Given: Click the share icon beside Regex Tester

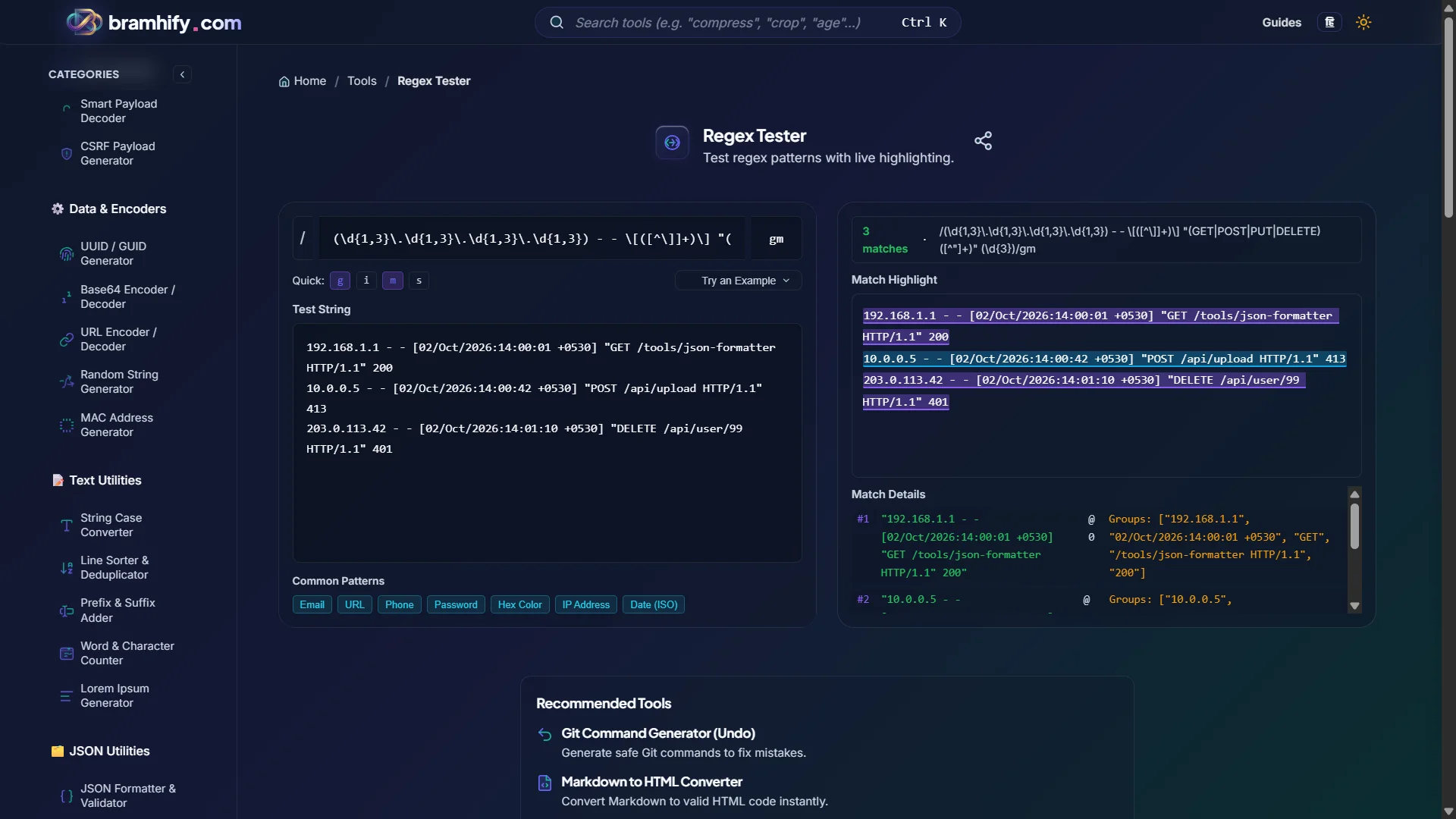Looking at the screenshot, I should click(983, 141).
